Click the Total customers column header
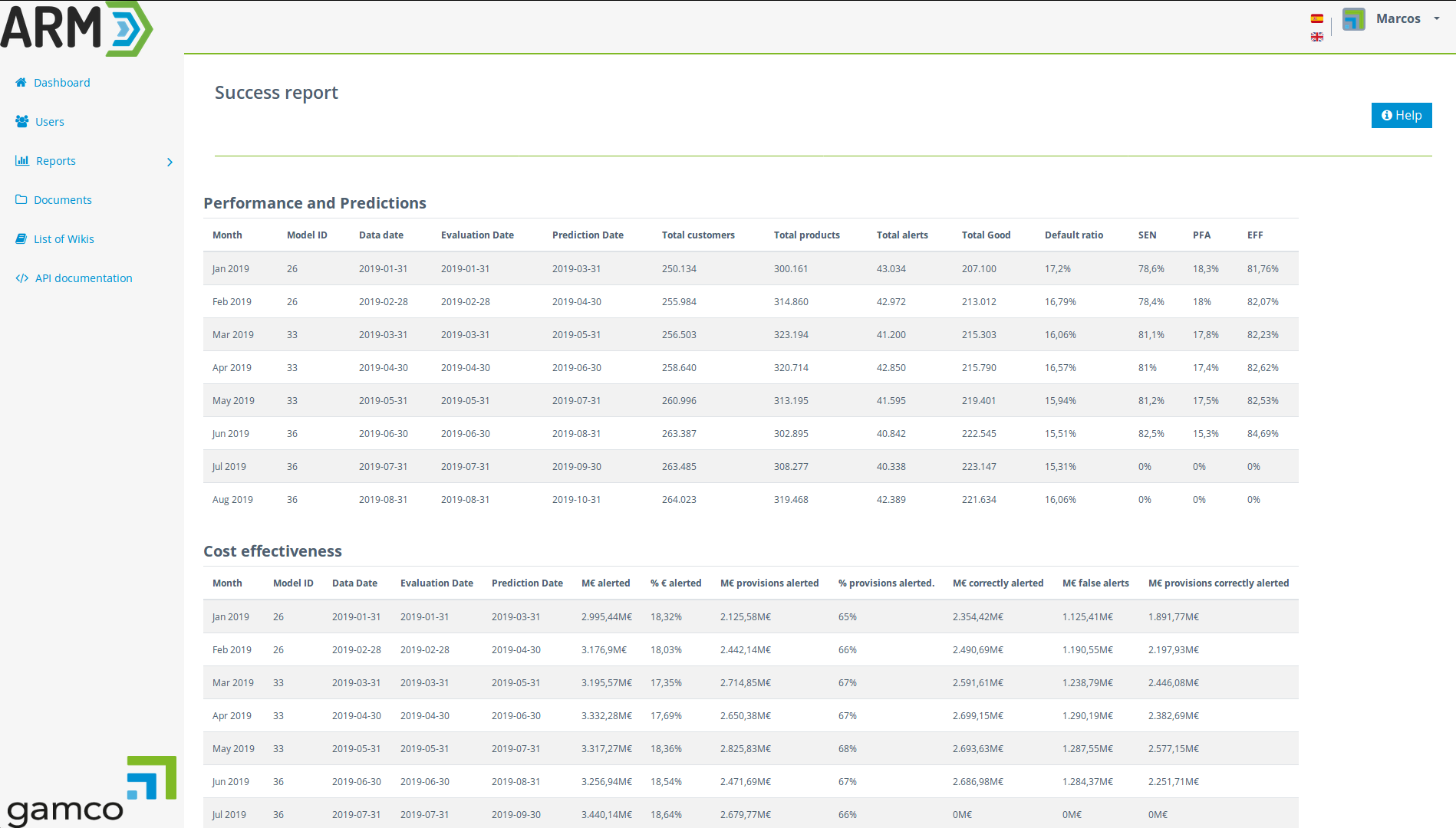1456x828 pixels. [698, 235]
